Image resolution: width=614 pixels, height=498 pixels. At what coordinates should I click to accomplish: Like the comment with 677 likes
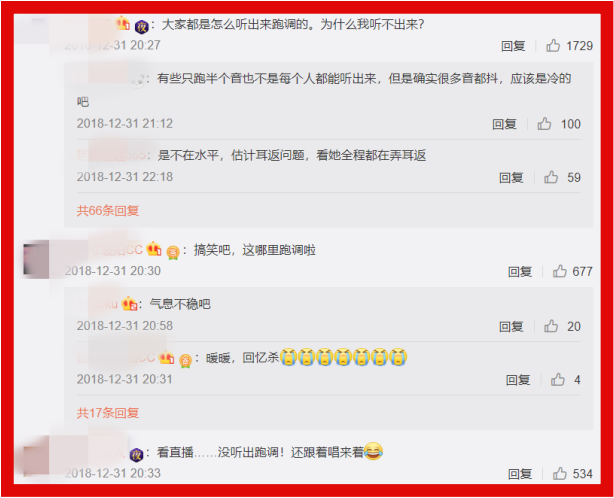click(x=560, y=271)
